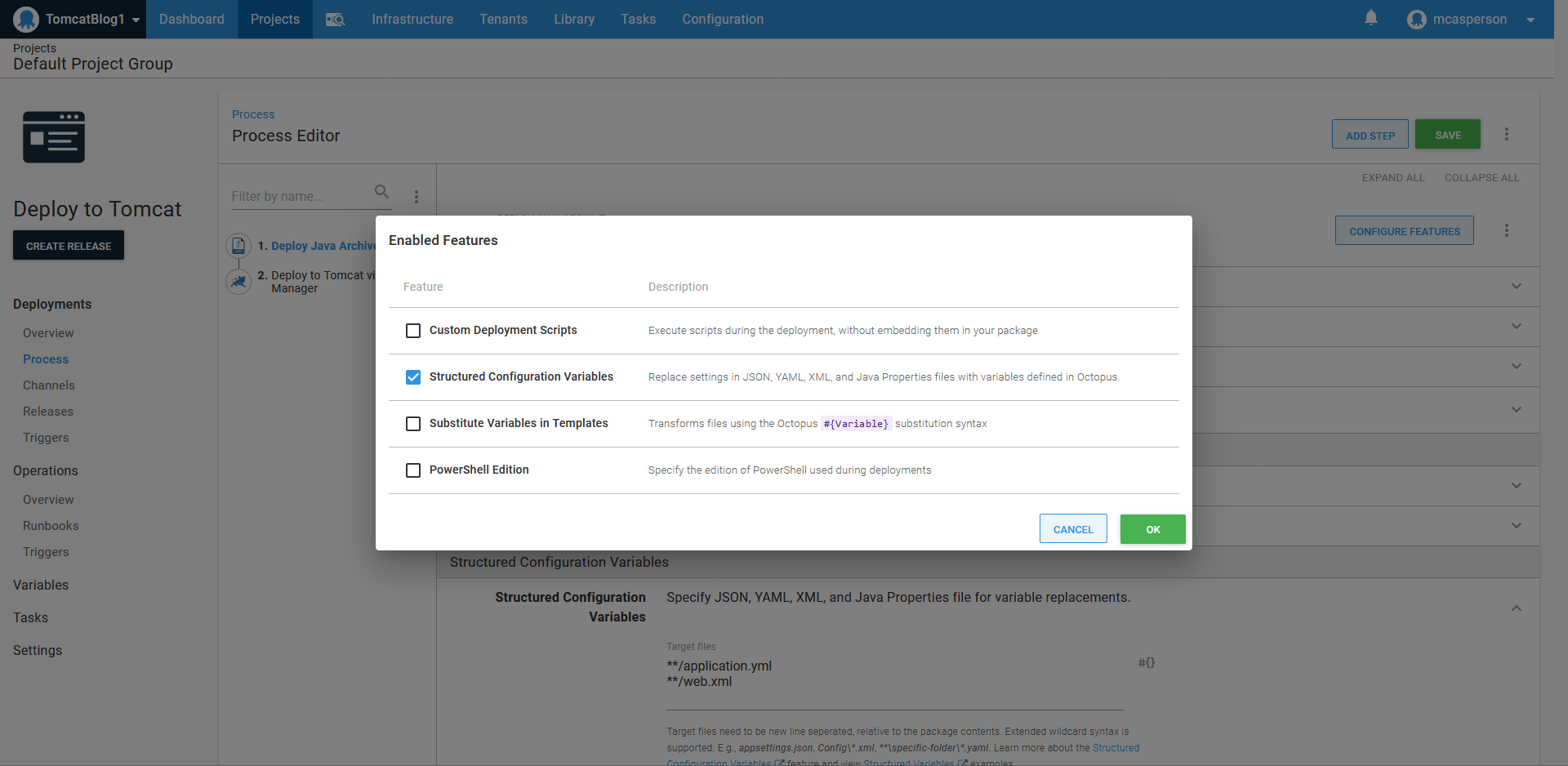
Task: Click the Deploy to Tomcat Manager step icon
Action: point(238,282)
